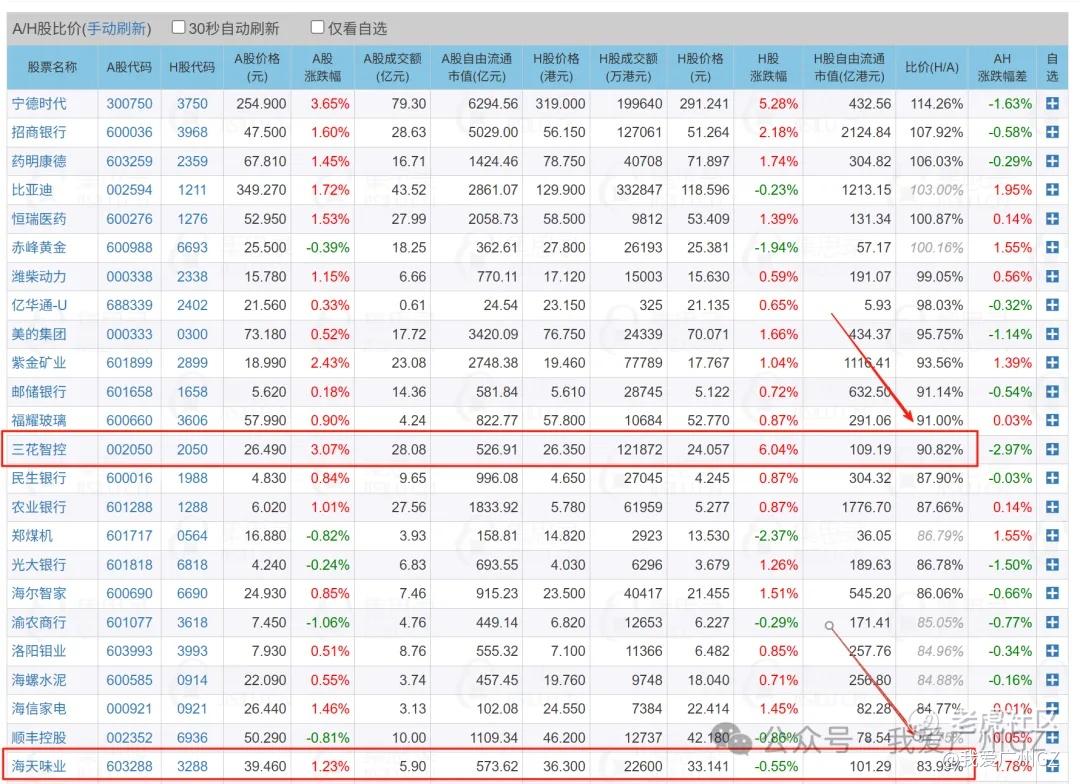Open A-share code 601658 link
Viewport: 1080px width, 784px height.
click(129, 392)
